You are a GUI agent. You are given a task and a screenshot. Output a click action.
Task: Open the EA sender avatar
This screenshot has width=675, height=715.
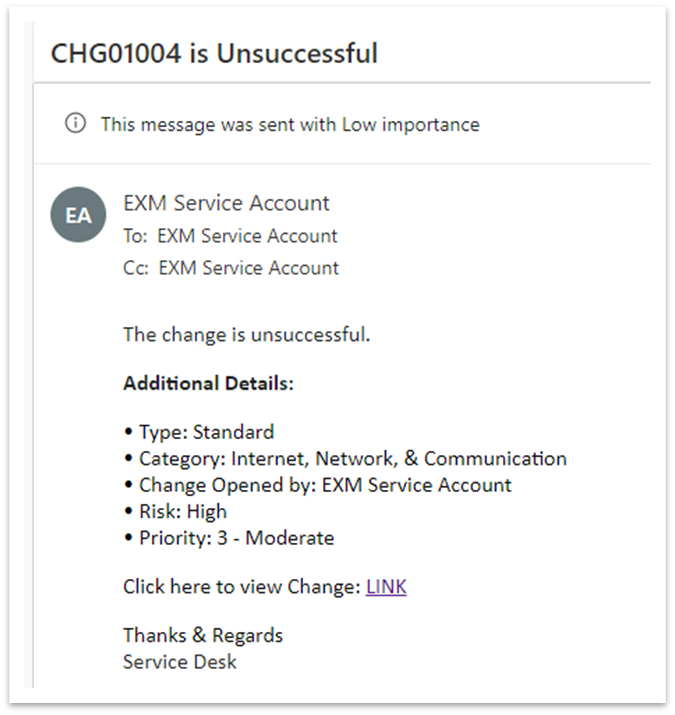point(78,214)
